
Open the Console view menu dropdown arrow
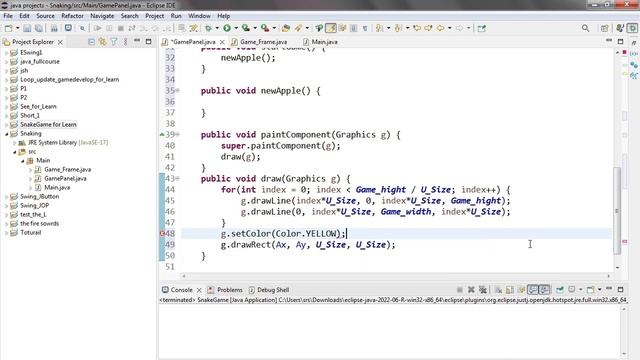click(x=600, y=289)
